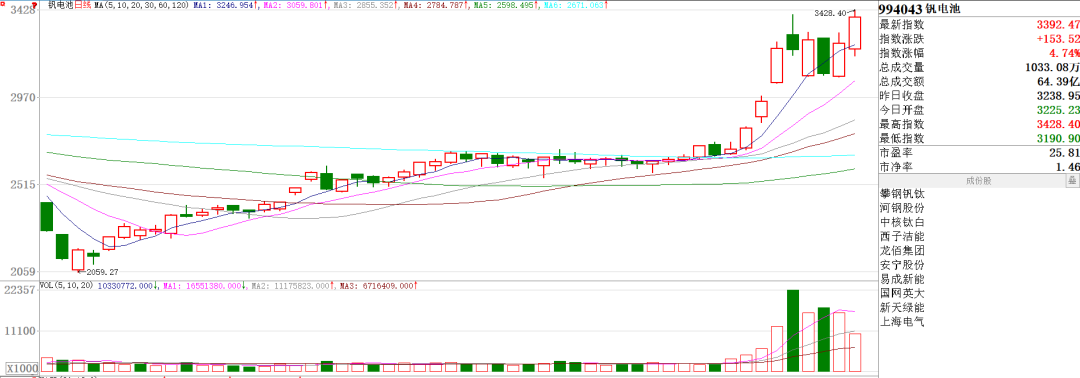Screen dimensions: 1080x378
Task: Open constituent stock 攀钢钒钛
Action: (x=902, y=194)
